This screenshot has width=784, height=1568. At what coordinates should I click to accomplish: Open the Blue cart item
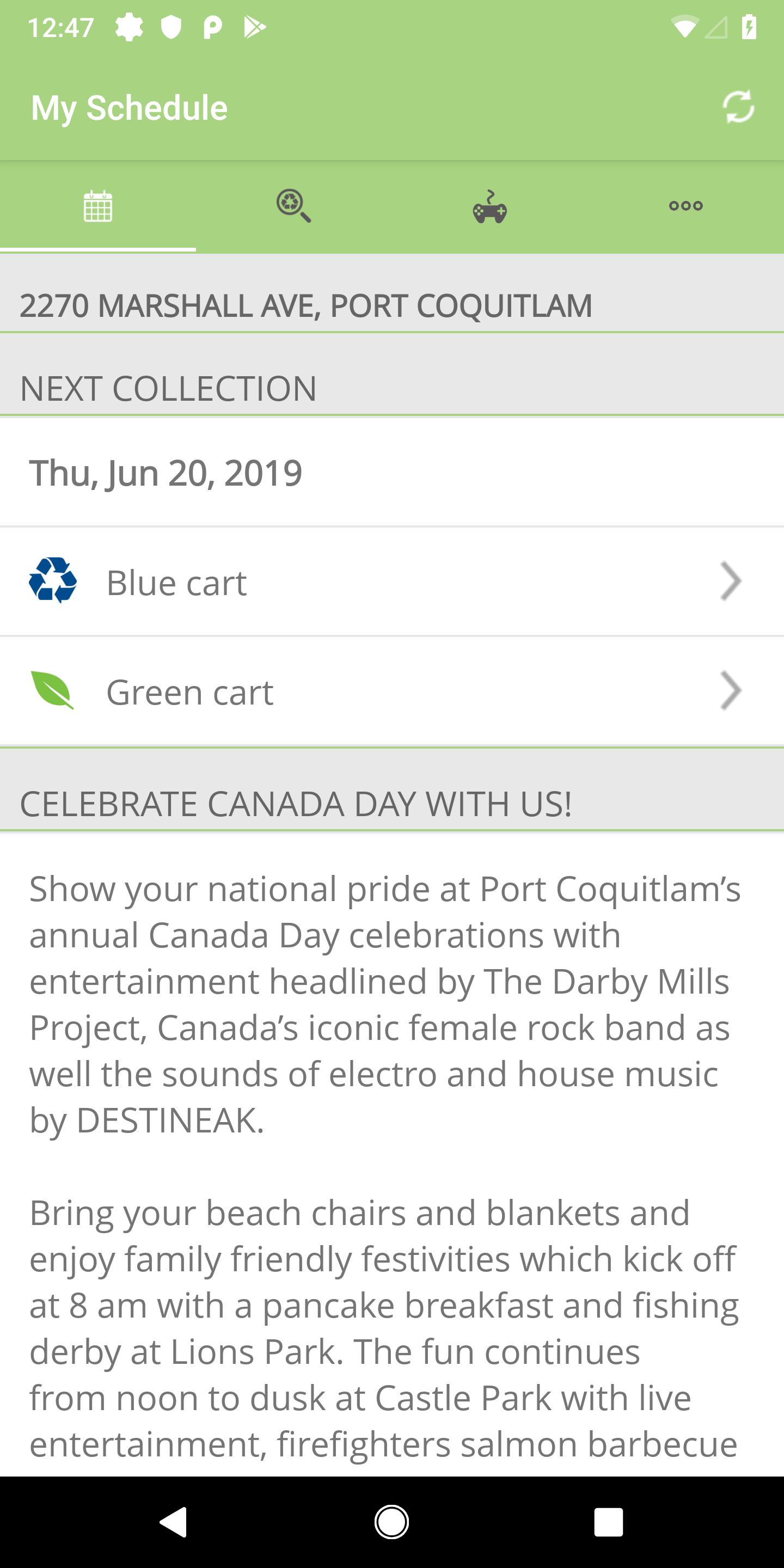(176, 583)
